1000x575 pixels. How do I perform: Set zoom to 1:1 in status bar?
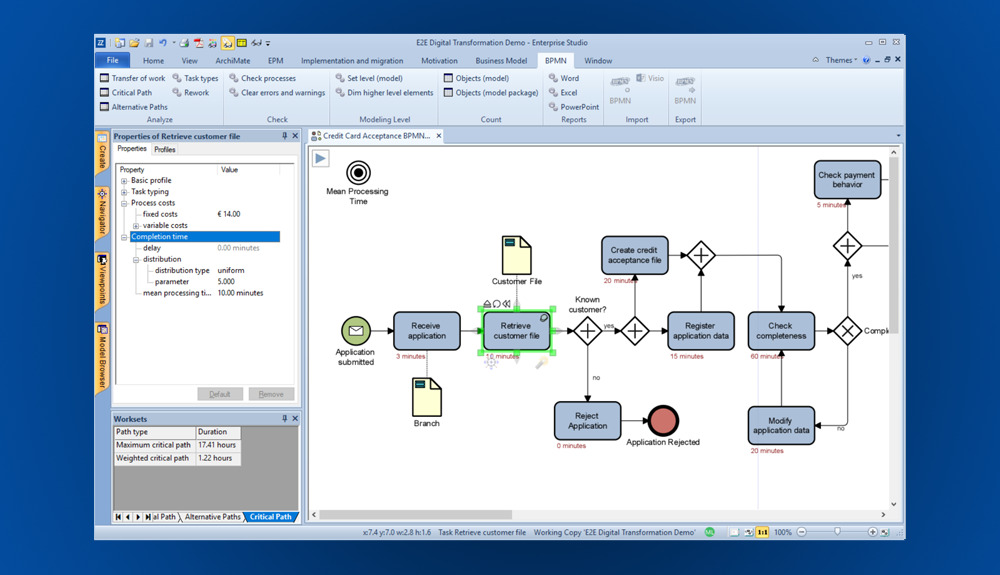point(762,532)
